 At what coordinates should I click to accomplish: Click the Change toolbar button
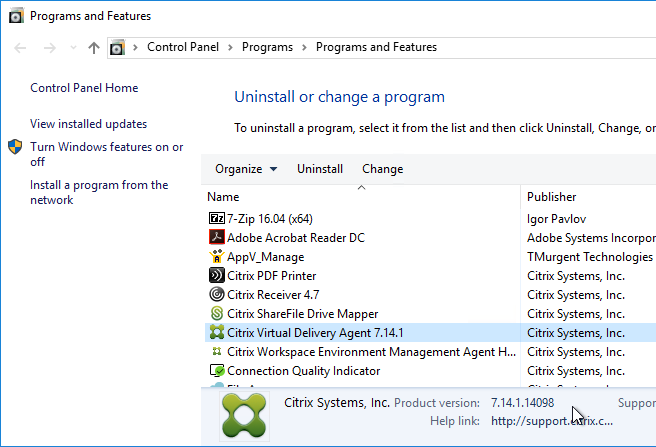click(x=382, y=169)
